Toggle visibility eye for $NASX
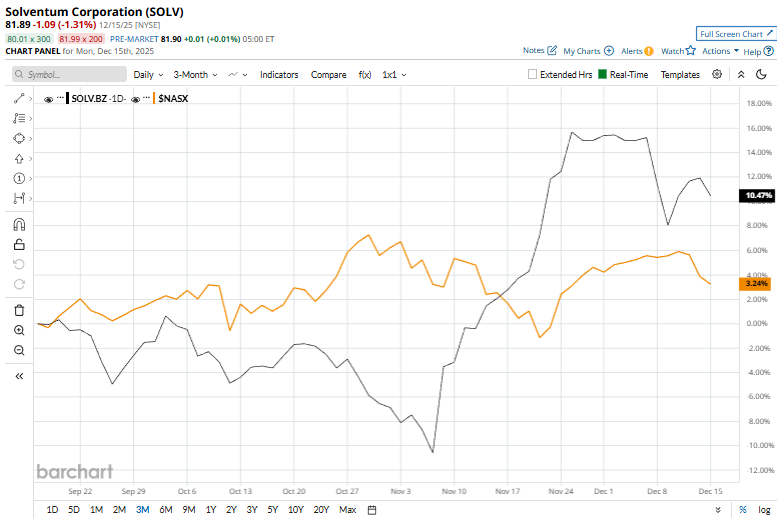The width and height of the screenshot is (777, 527). coord(135,99)
